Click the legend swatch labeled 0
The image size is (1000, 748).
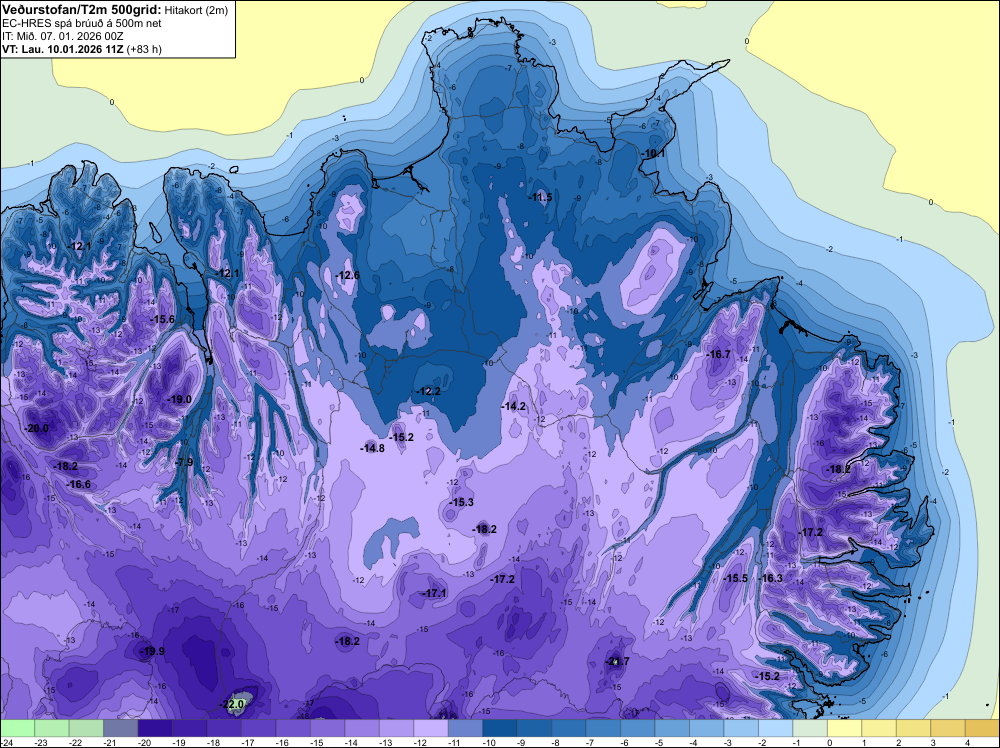844,728
